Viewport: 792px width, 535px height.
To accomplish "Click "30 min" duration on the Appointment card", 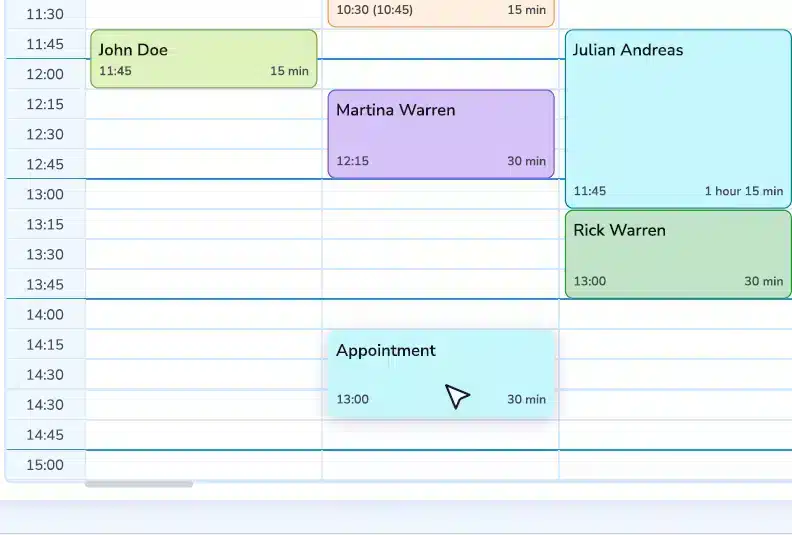I will [526, 400].
